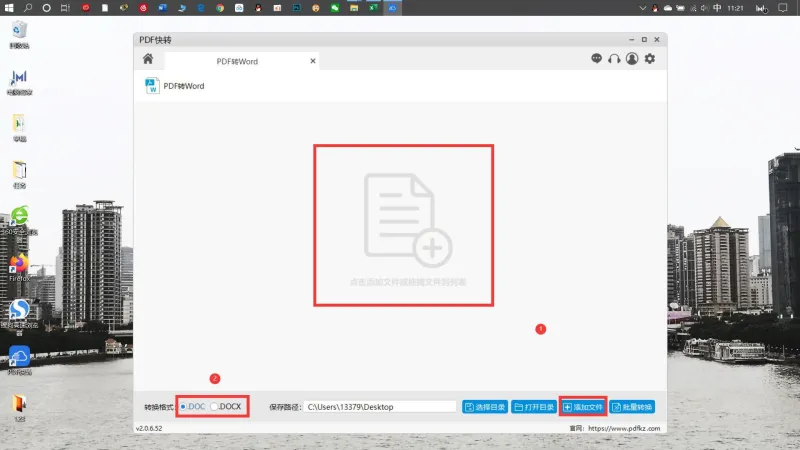Open the Recycle Bin desktop icon
This screenshot has width=800, height=450.
19,35
